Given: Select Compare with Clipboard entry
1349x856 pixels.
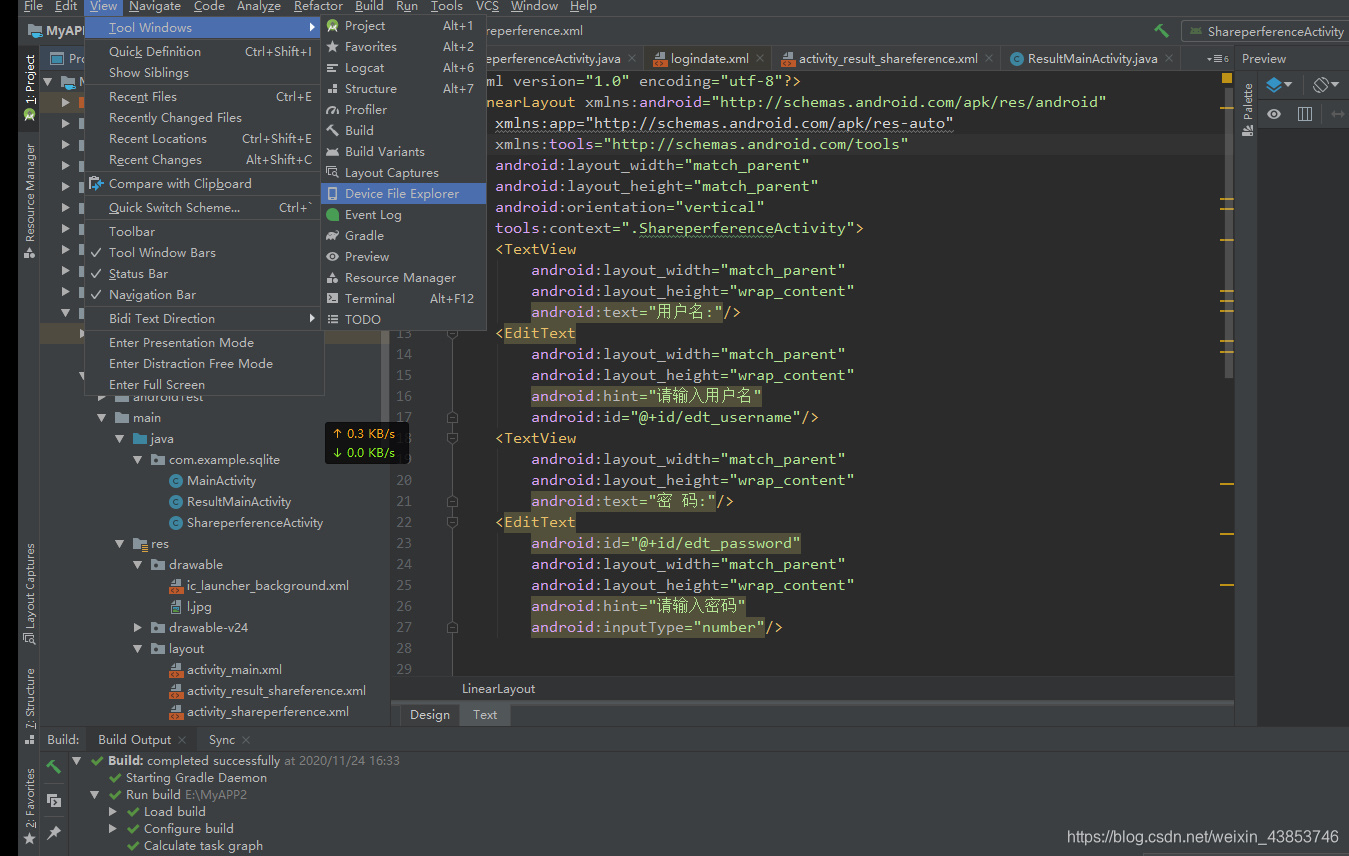Looking at the screenshot, I should 203,184.
